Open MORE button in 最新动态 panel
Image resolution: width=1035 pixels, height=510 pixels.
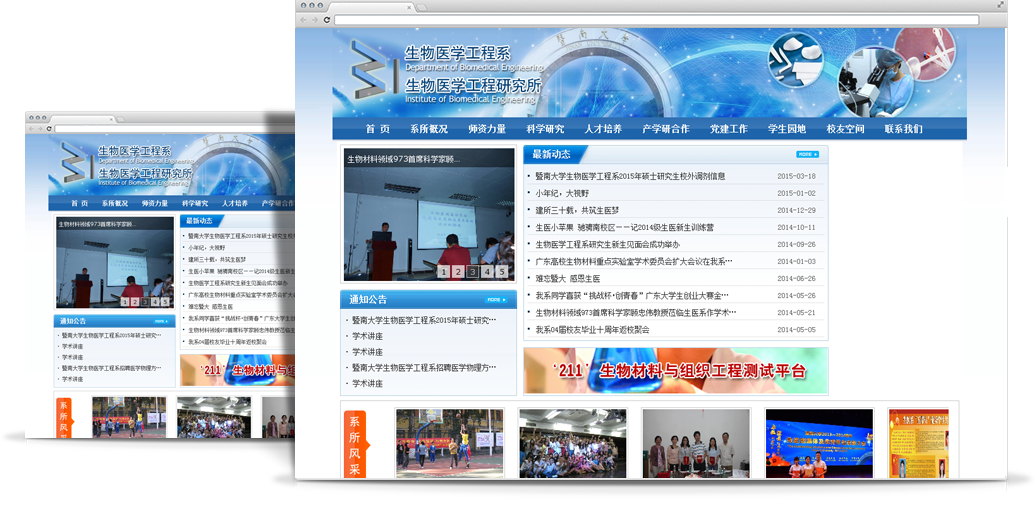[807, 154]
